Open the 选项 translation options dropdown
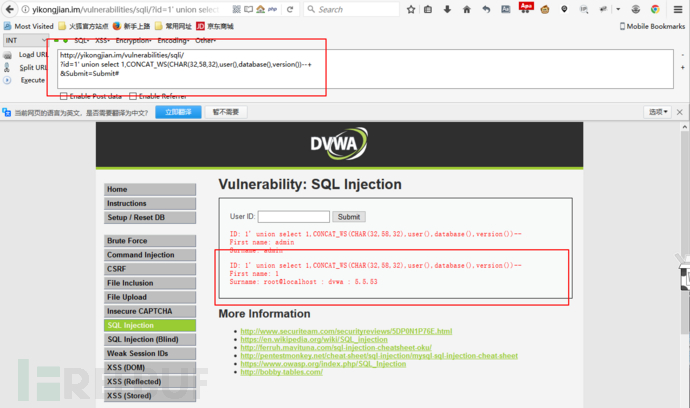Viewport: 690px width, 408px height. pyautogui.click(x=658, y=112)
